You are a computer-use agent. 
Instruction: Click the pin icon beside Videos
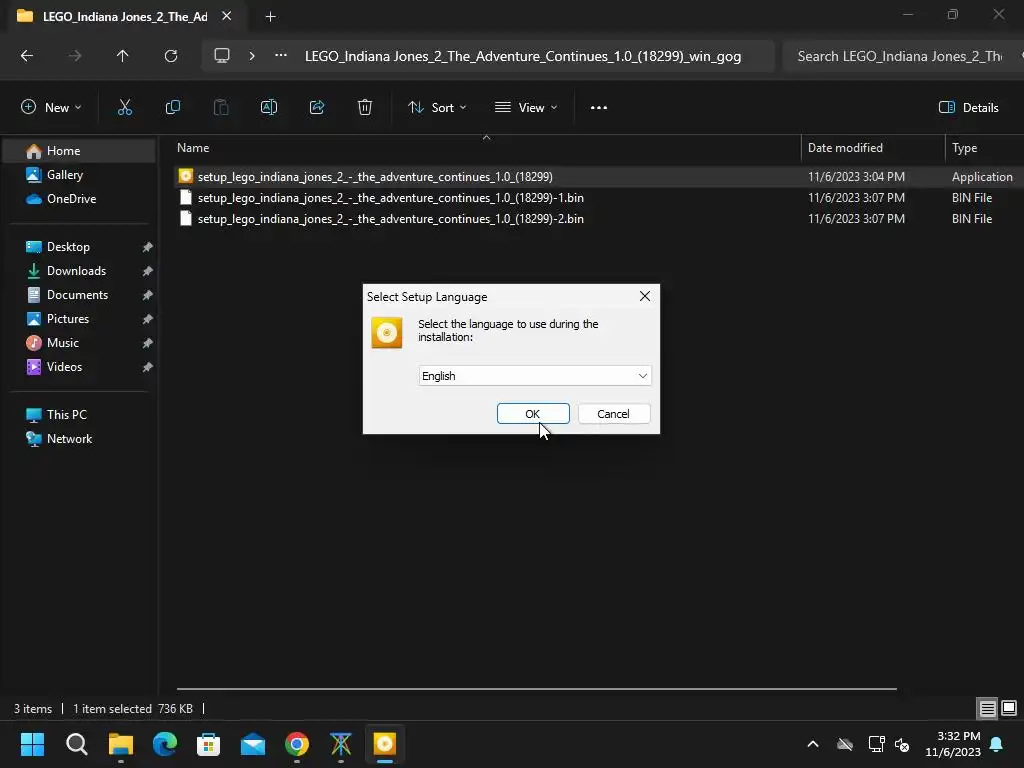point(148,368)
